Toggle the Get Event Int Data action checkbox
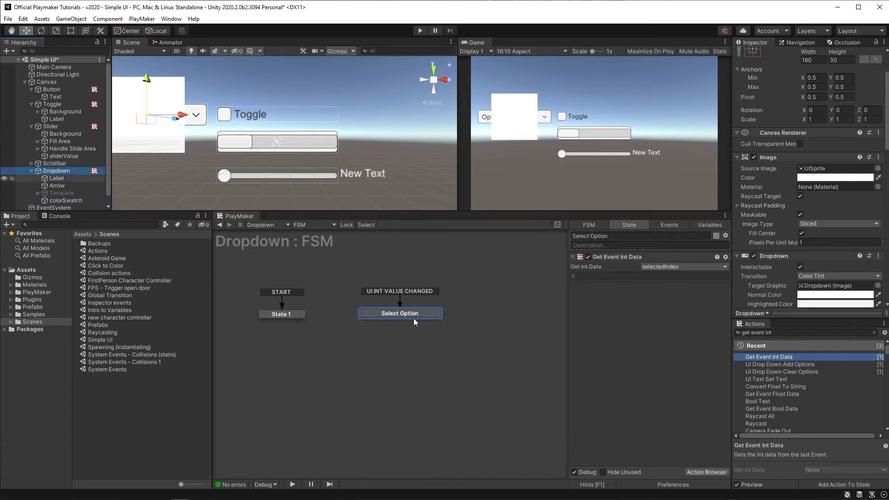 [x=588, y=257]
